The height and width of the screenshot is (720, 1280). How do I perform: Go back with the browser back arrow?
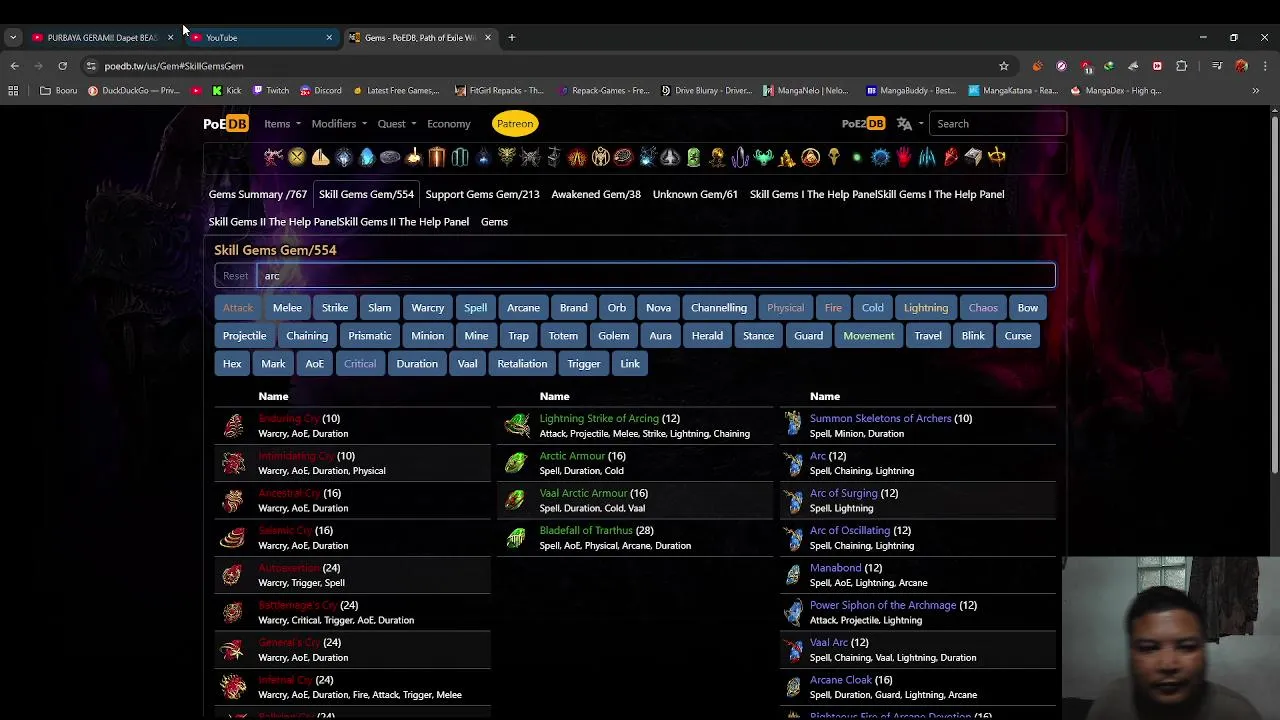click(14, 66)
